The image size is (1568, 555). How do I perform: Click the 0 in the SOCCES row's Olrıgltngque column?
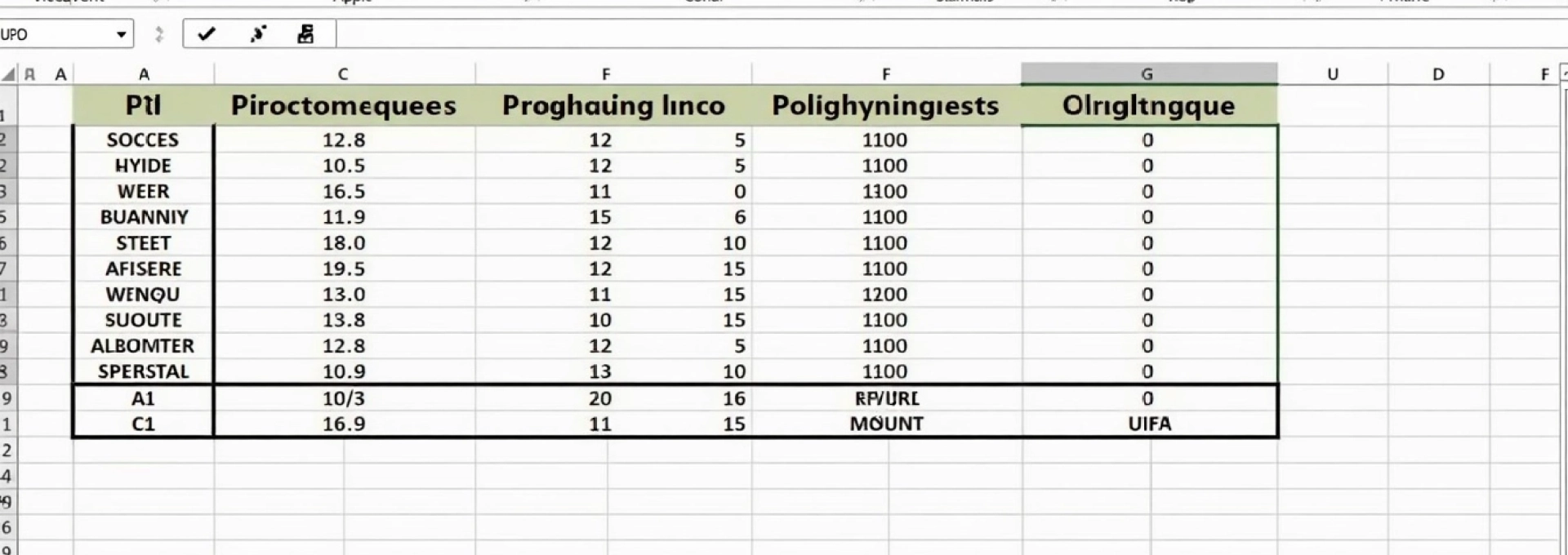point(1148,140)
